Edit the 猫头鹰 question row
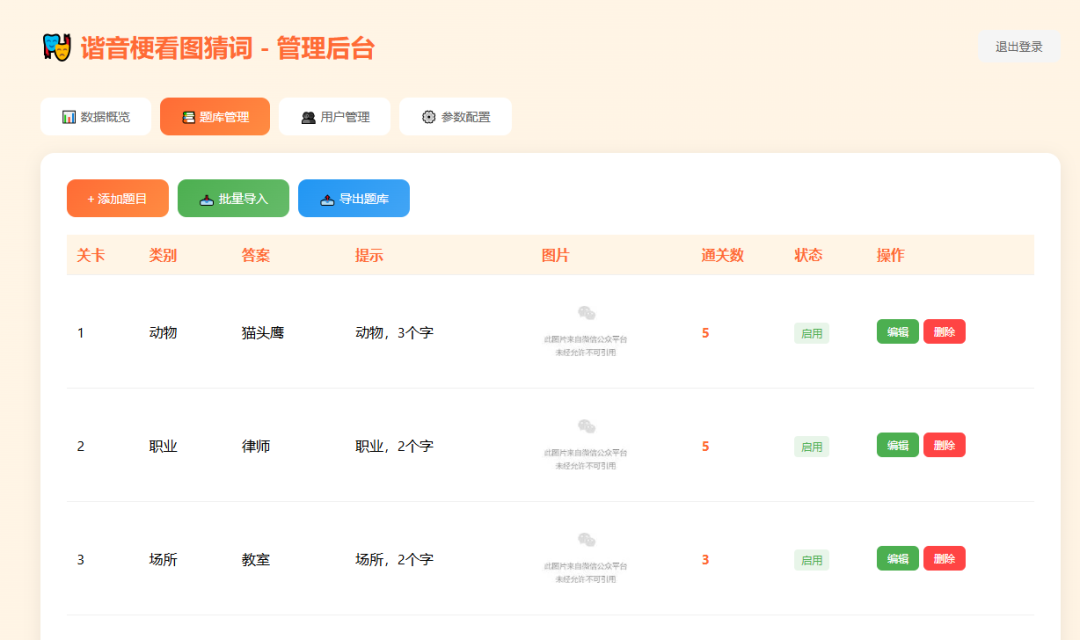This screenshot has height=640, width=1080. 897,332
